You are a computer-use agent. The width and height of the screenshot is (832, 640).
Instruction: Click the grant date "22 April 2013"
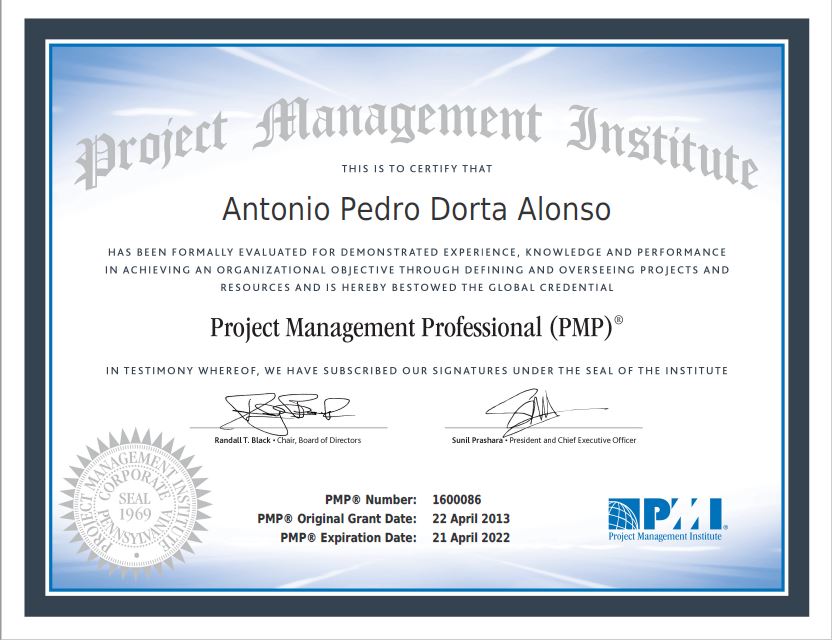pyautogui.click(x=471, y=518)
